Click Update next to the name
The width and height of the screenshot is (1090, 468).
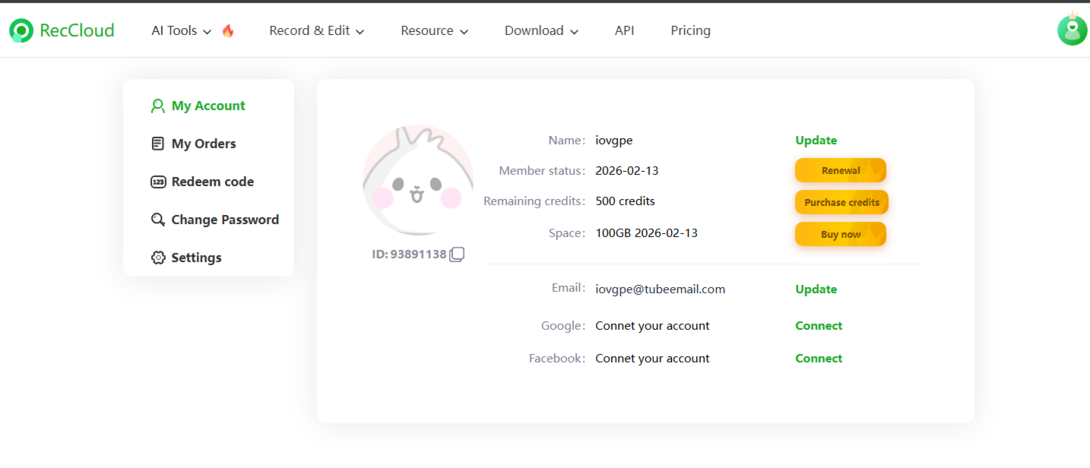coord(816,140)
